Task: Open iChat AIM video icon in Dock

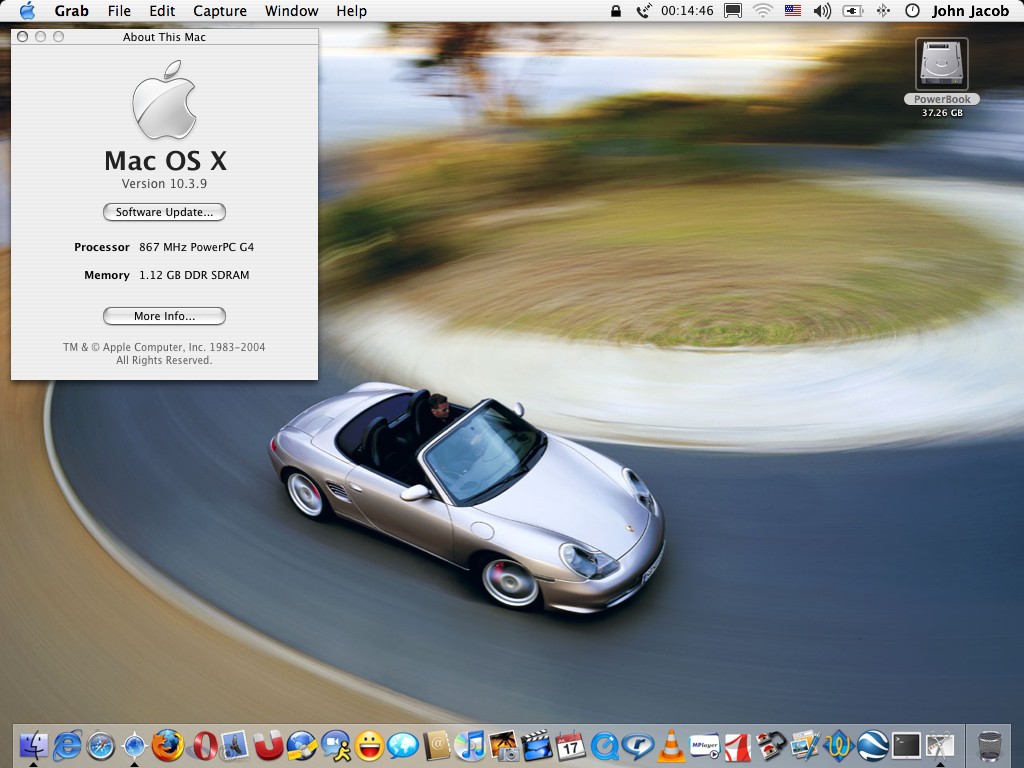Action: 336,745
